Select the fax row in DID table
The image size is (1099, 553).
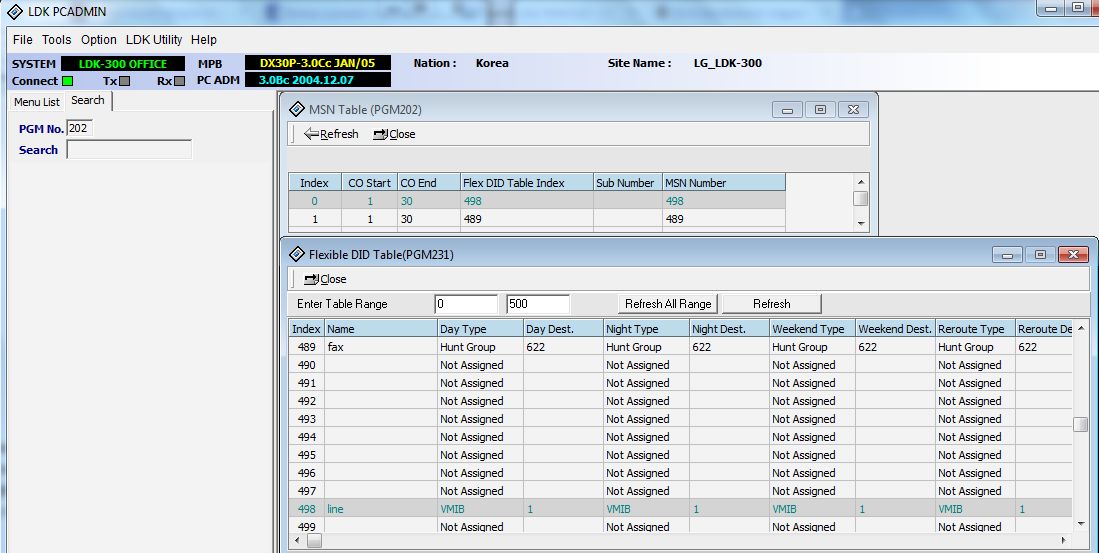380,347
